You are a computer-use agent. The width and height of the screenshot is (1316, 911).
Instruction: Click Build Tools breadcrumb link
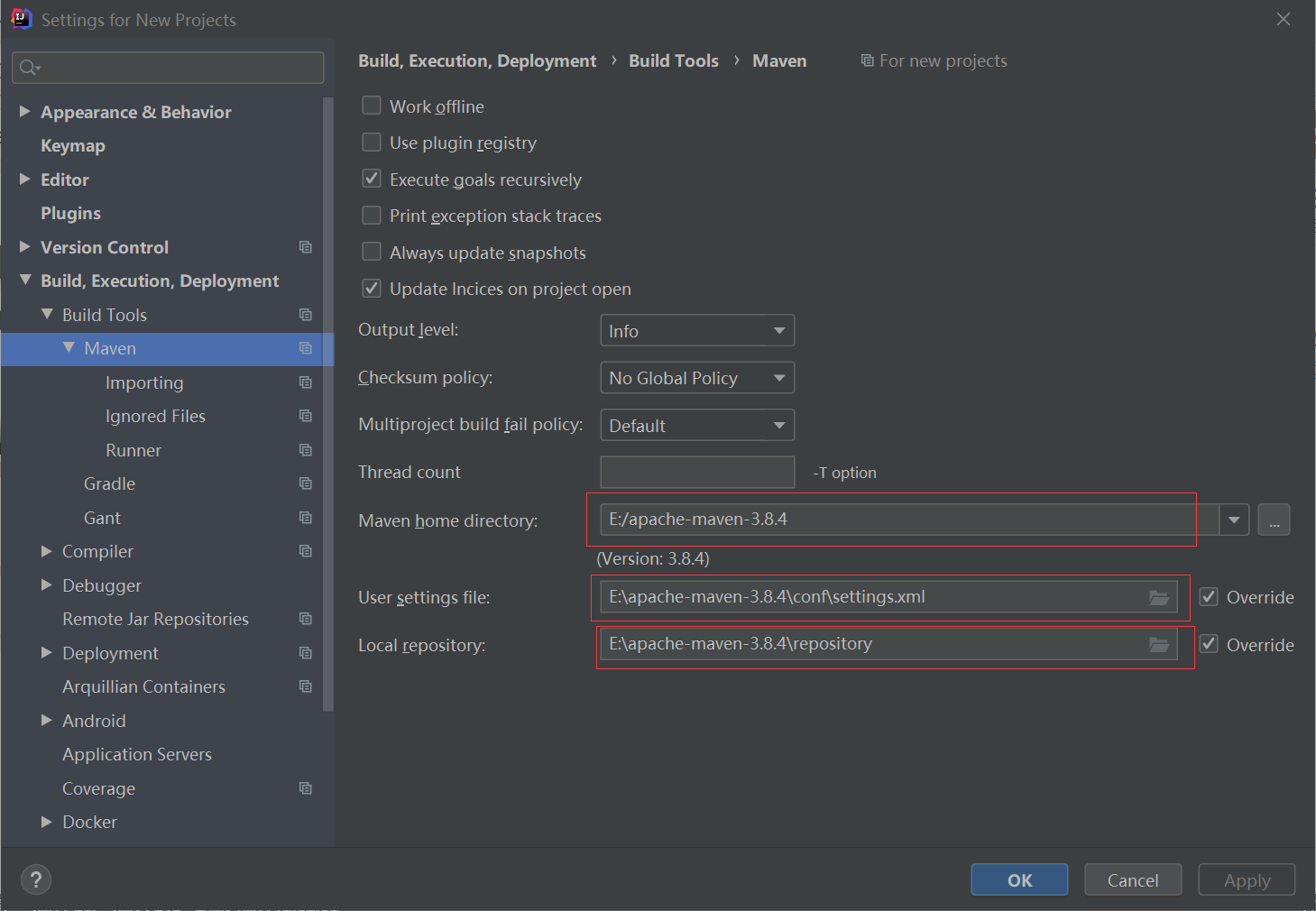tap(674, 60)
